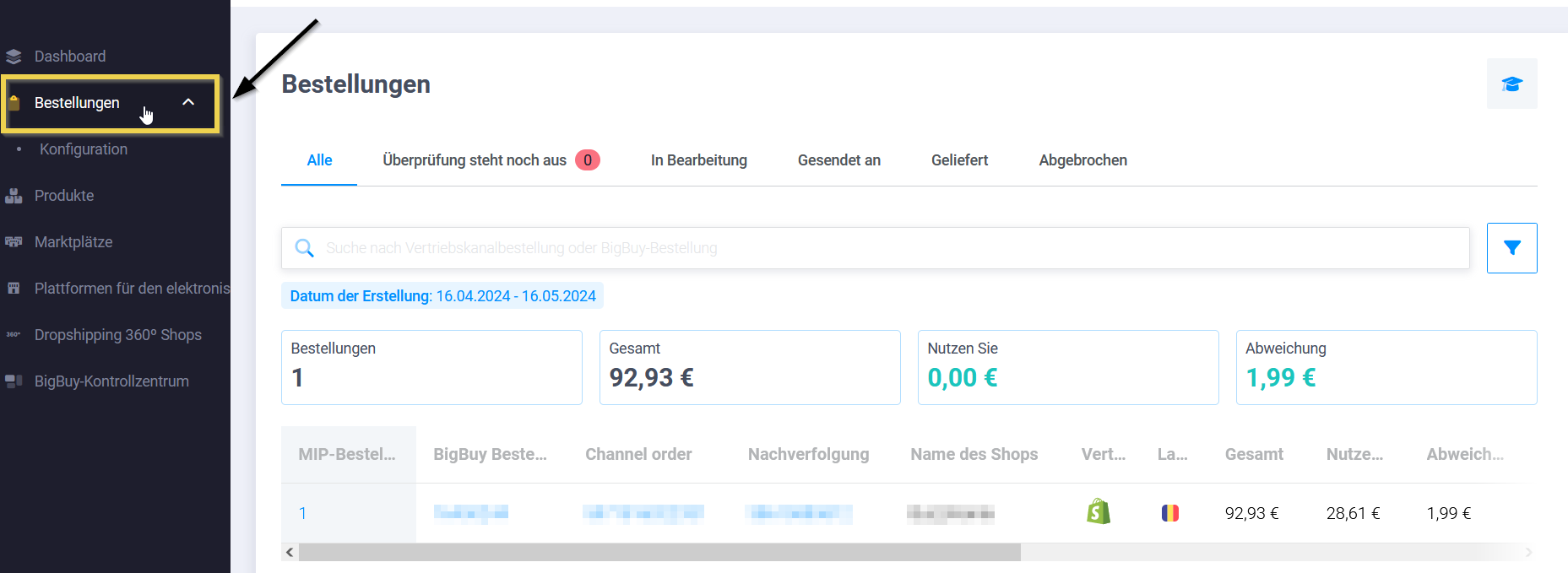Click the Dashboard layers icon in sidebar
1568x573 pixels.
[14, 57]
